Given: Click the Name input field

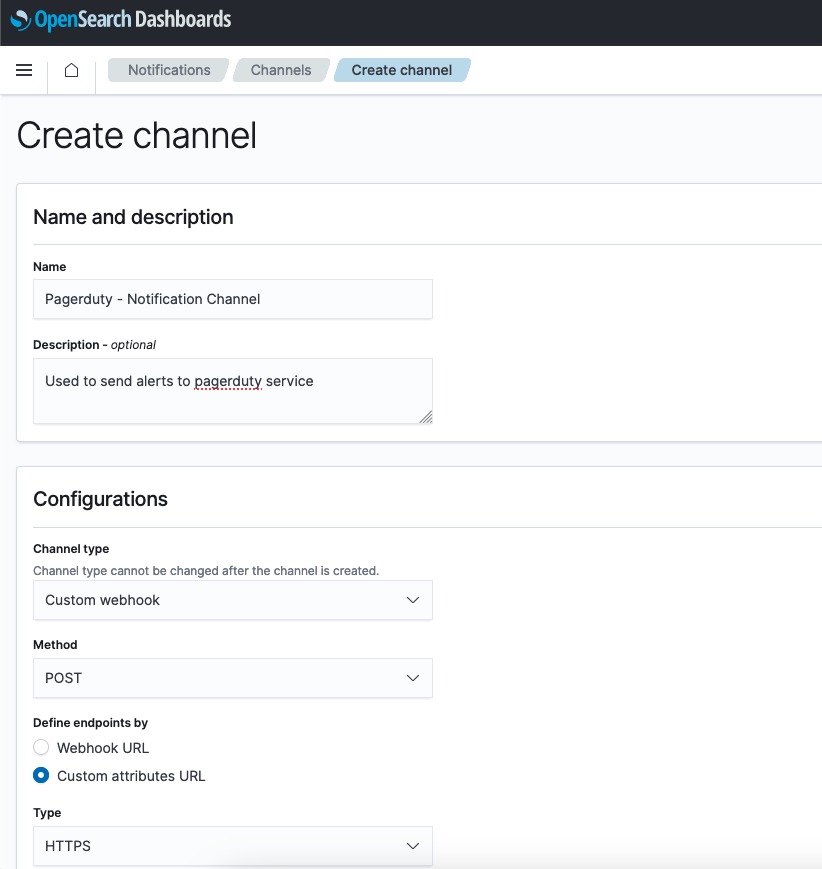Looking at the screenshot, I should [233, 299].
